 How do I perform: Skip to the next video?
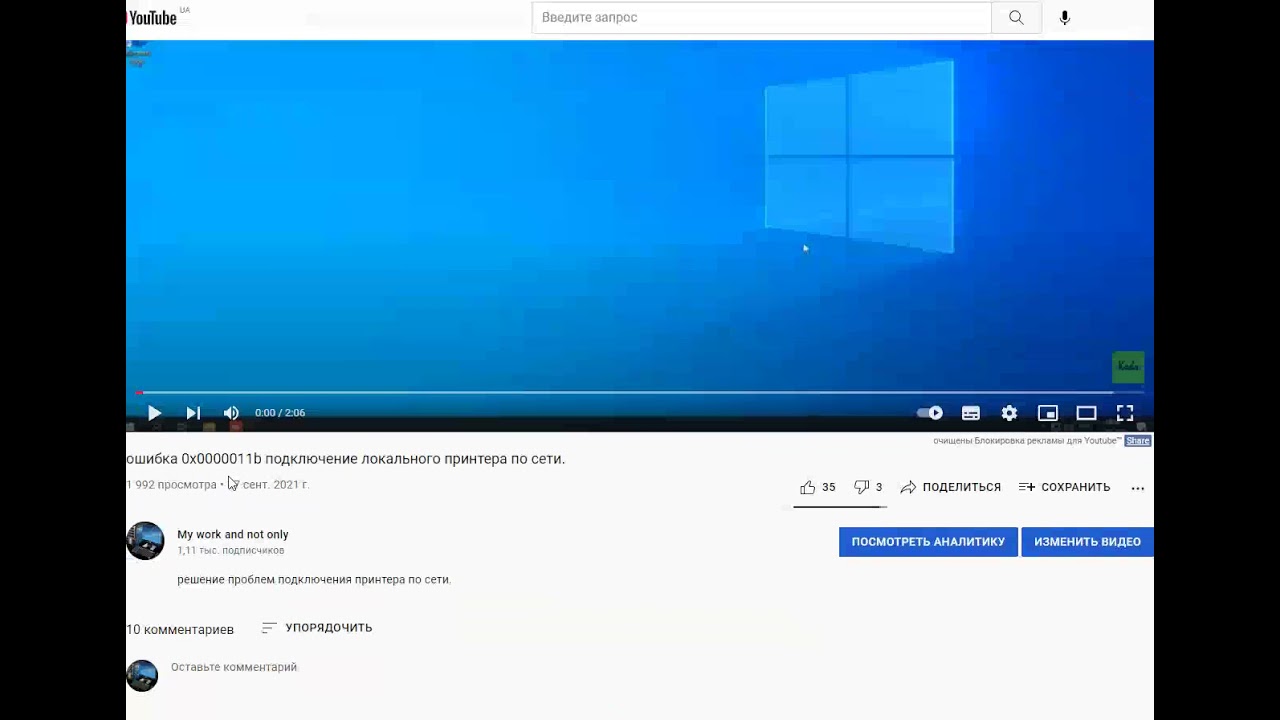tap(193, 413)
